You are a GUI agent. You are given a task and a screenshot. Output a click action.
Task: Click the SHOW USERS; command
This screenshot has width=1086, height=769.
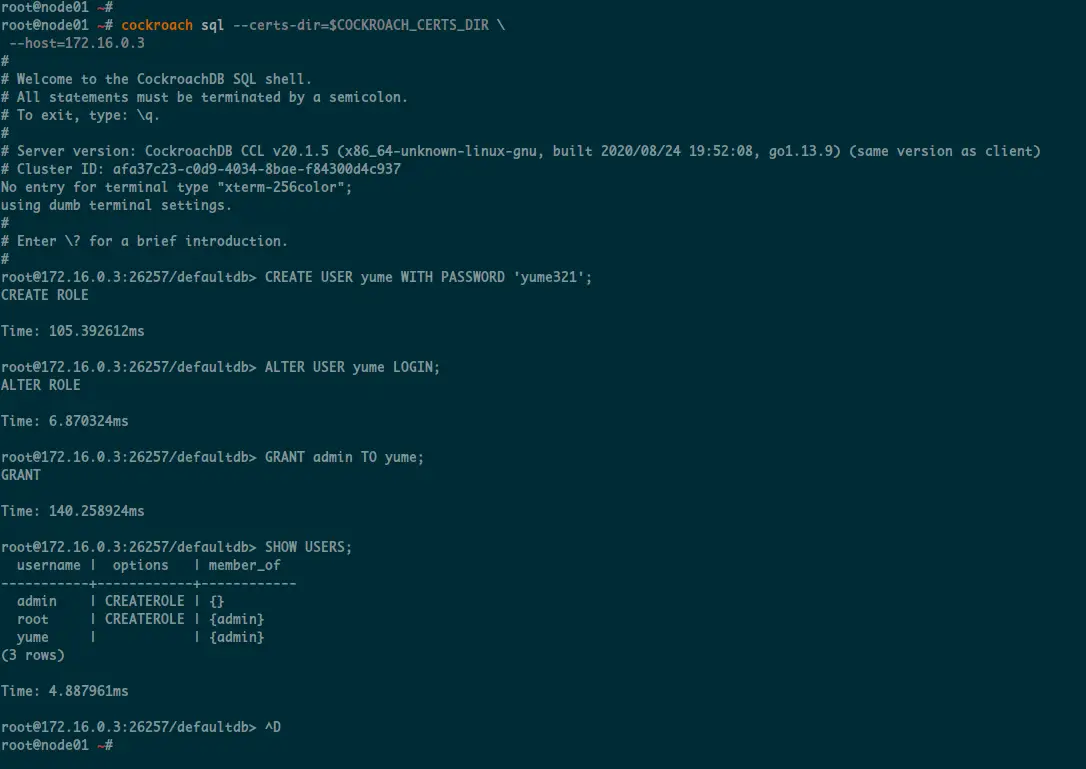308,547
